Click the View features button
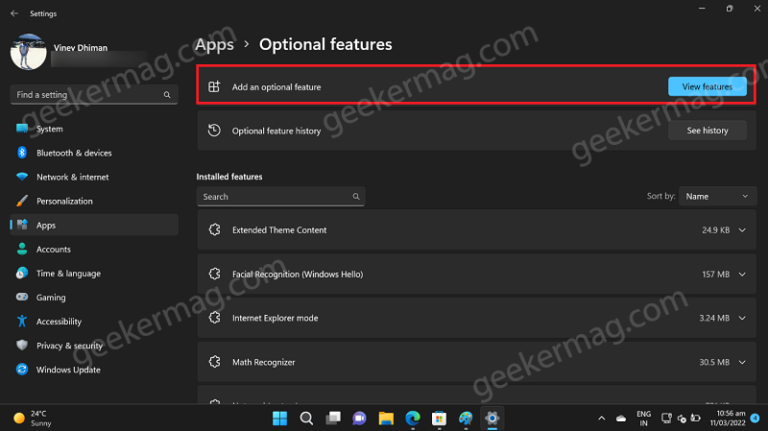 click(x=707, y=87)
